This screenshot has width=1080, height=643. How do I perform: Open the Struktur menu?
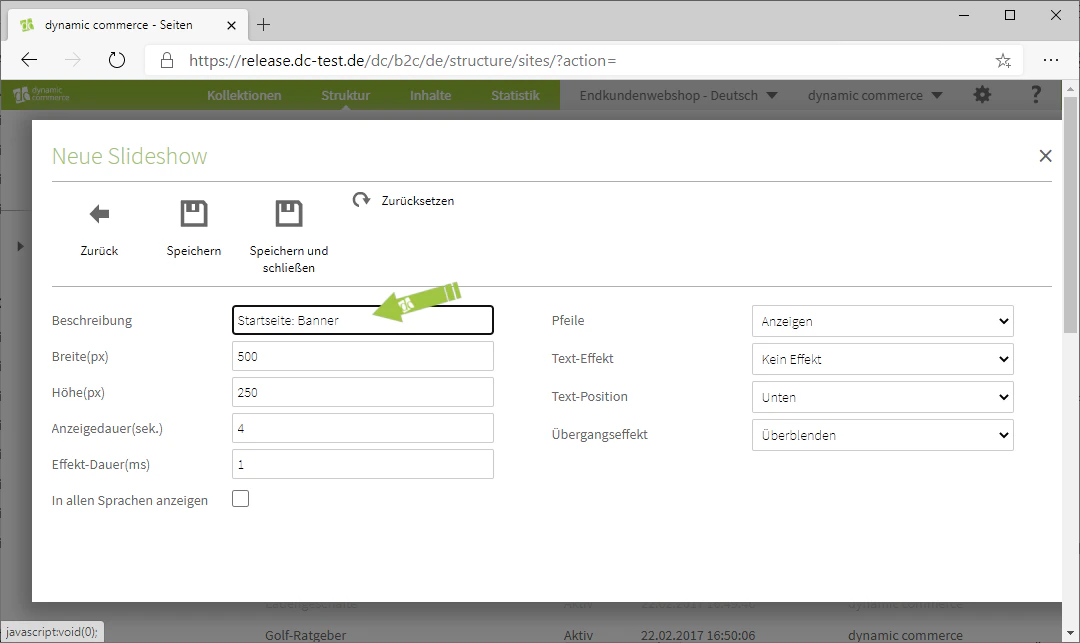[x=345, y=95]
